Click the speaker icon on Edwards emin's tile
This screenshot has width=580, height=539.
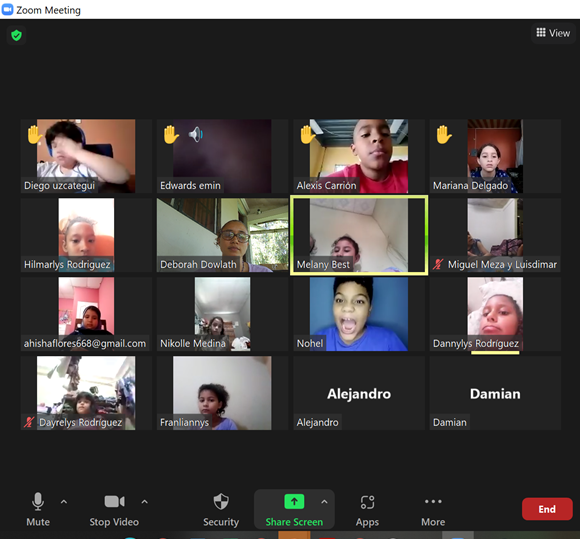point(196,134)
